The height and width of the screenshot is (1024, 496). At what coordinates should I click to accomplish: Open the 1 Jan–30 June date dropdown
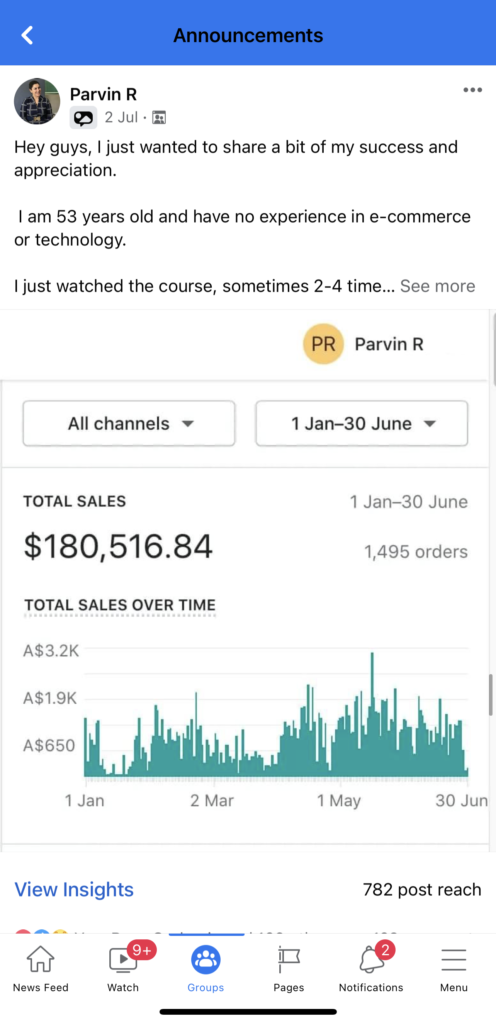(362, 423)
